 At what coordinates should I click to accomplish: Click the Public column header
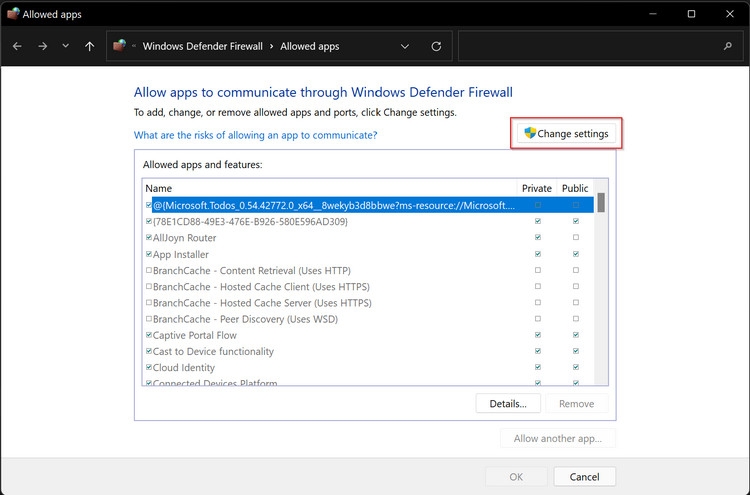point(575,188)
